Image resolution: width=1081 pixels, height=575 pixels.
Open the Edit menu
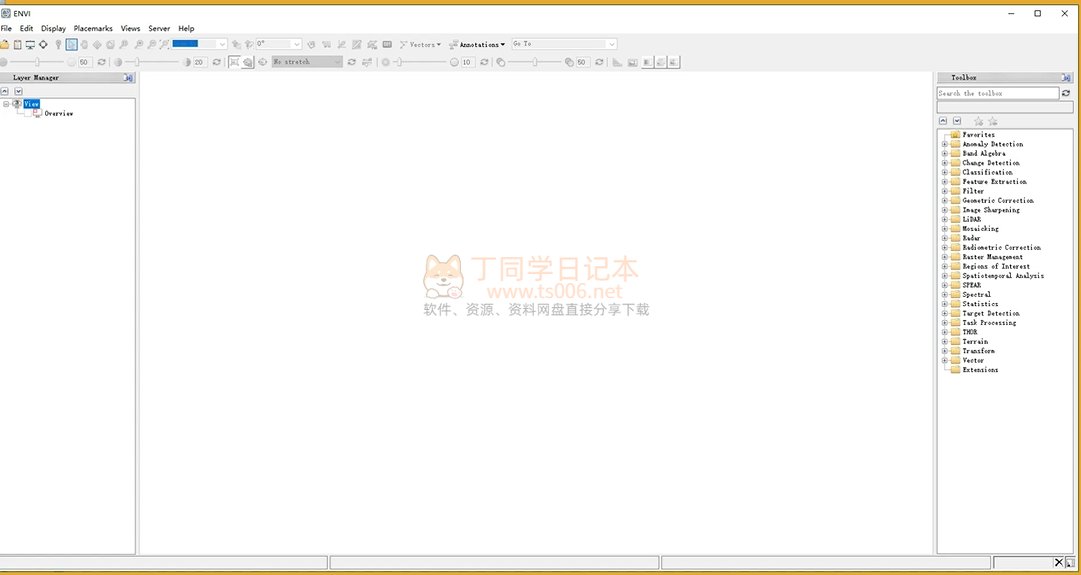coord(26,28)
